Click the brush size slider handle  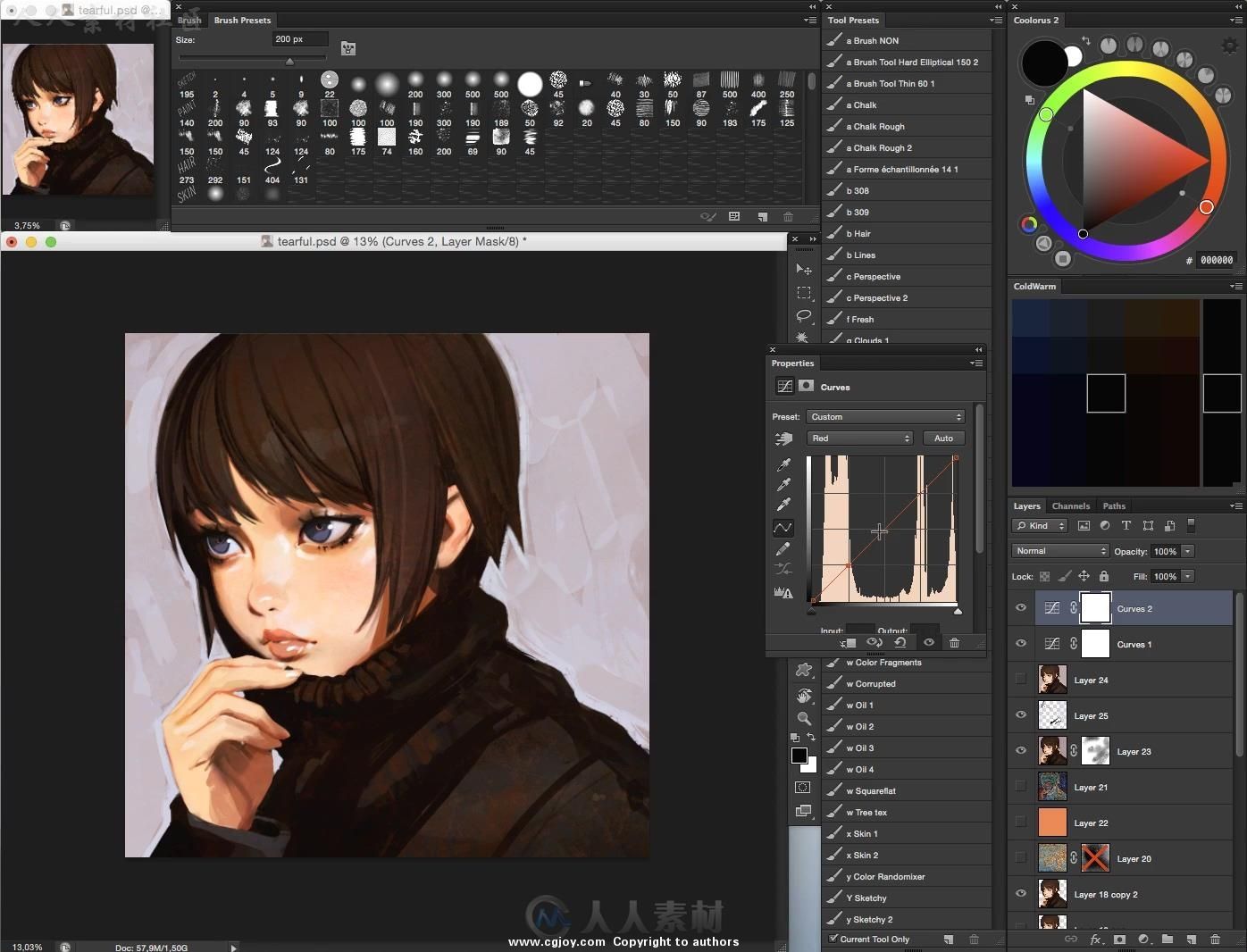[x=289, y=62]
